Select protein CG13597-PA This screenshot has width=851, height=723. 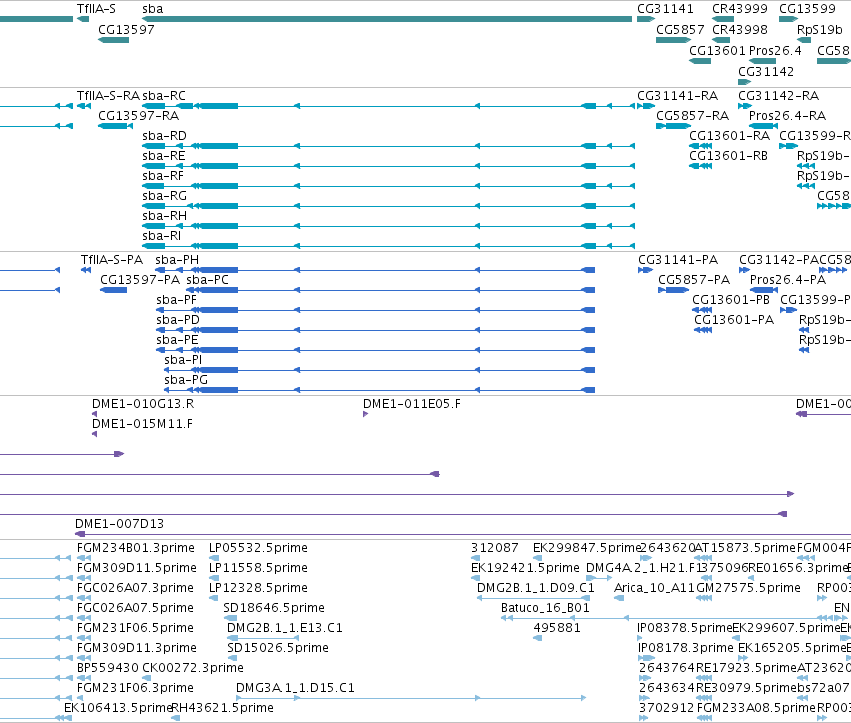(x=140, y=280)
